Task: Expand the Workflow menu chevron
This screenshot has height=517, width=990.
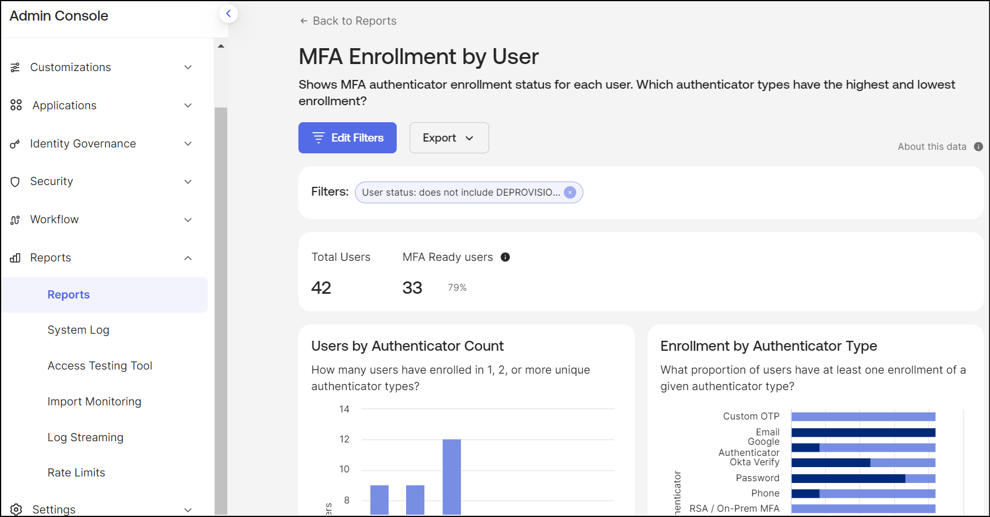Action: point(188,220)
